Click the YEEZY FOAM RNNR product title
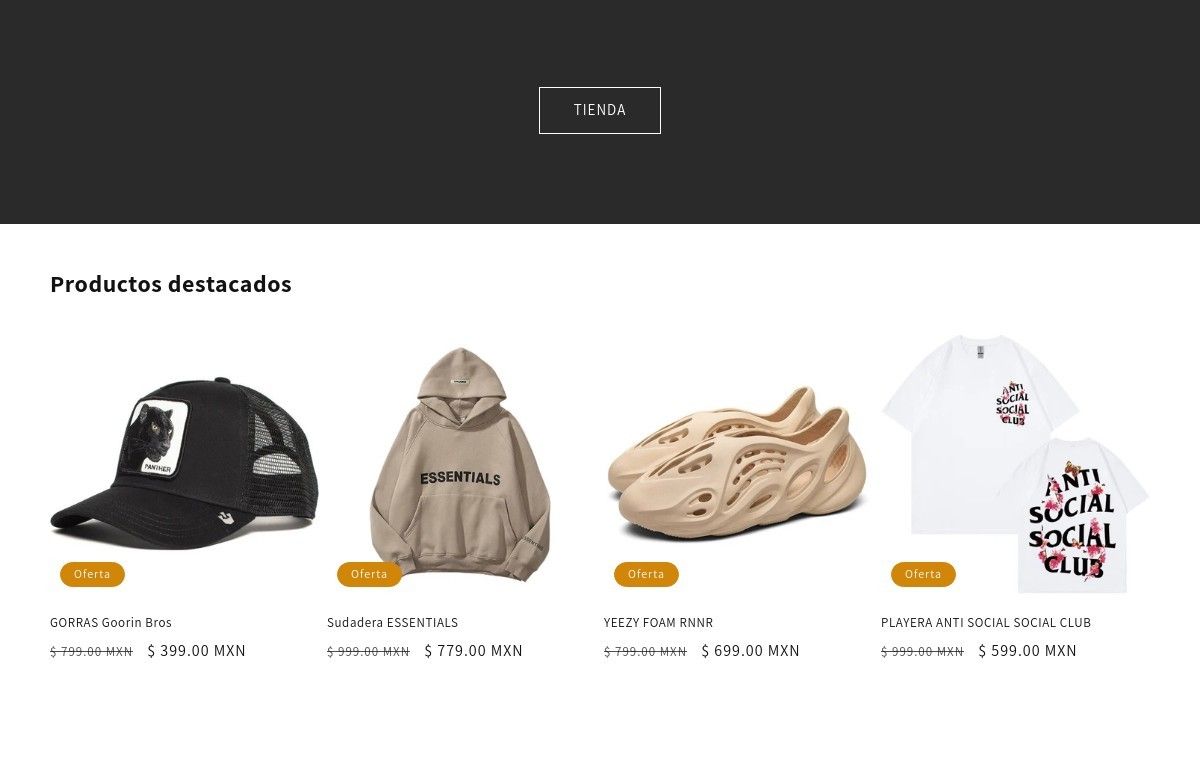This screenshot has width=1200, height=768. [x=658, y=623]
